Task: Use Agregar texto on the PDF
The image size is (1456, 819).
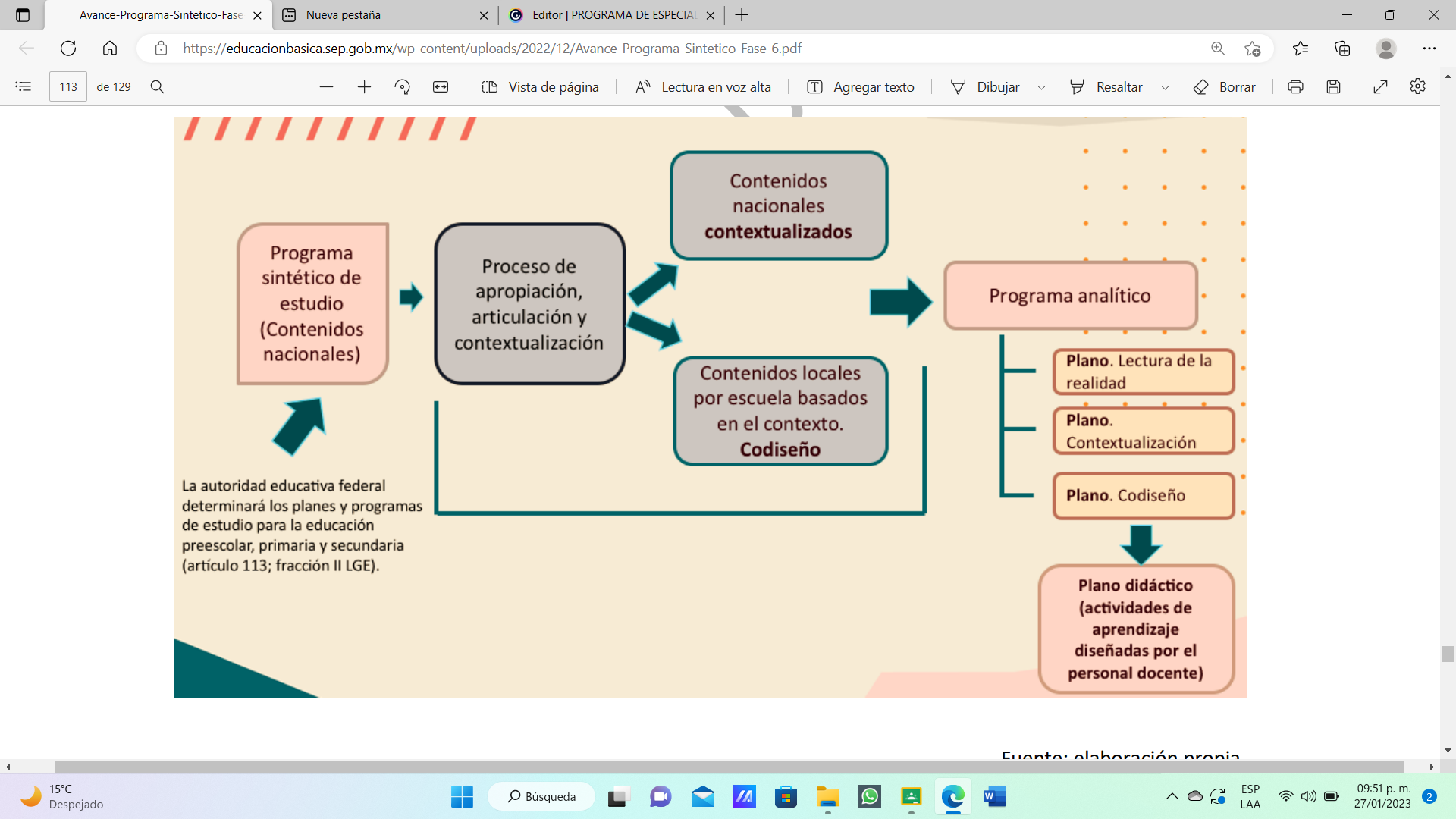Action: point(859,86)
